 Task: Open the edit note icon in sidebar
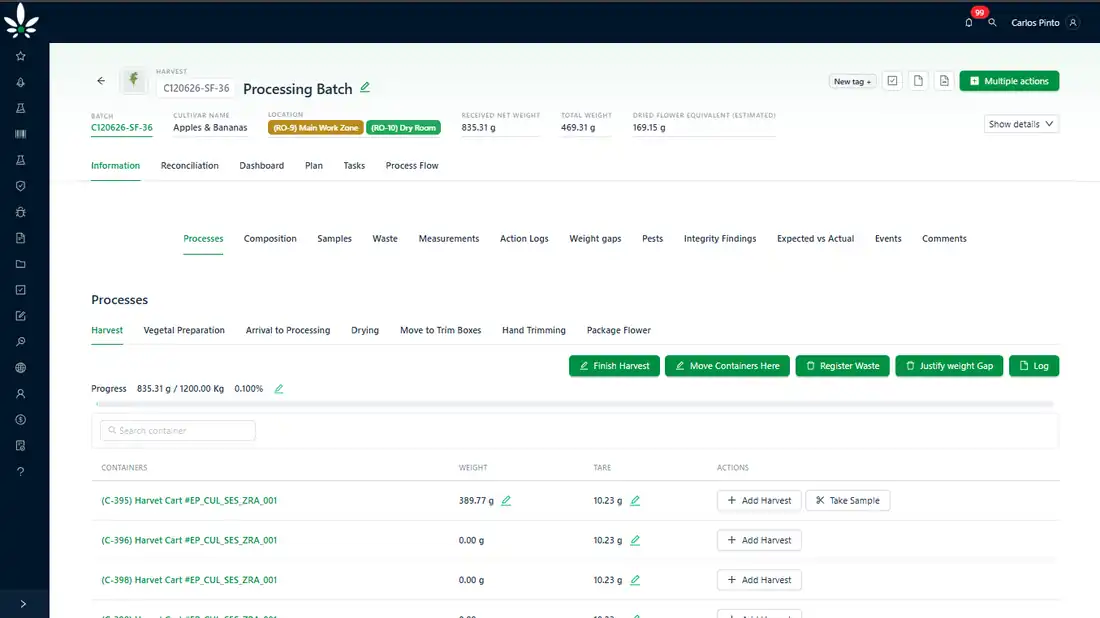tap(20, 316)
